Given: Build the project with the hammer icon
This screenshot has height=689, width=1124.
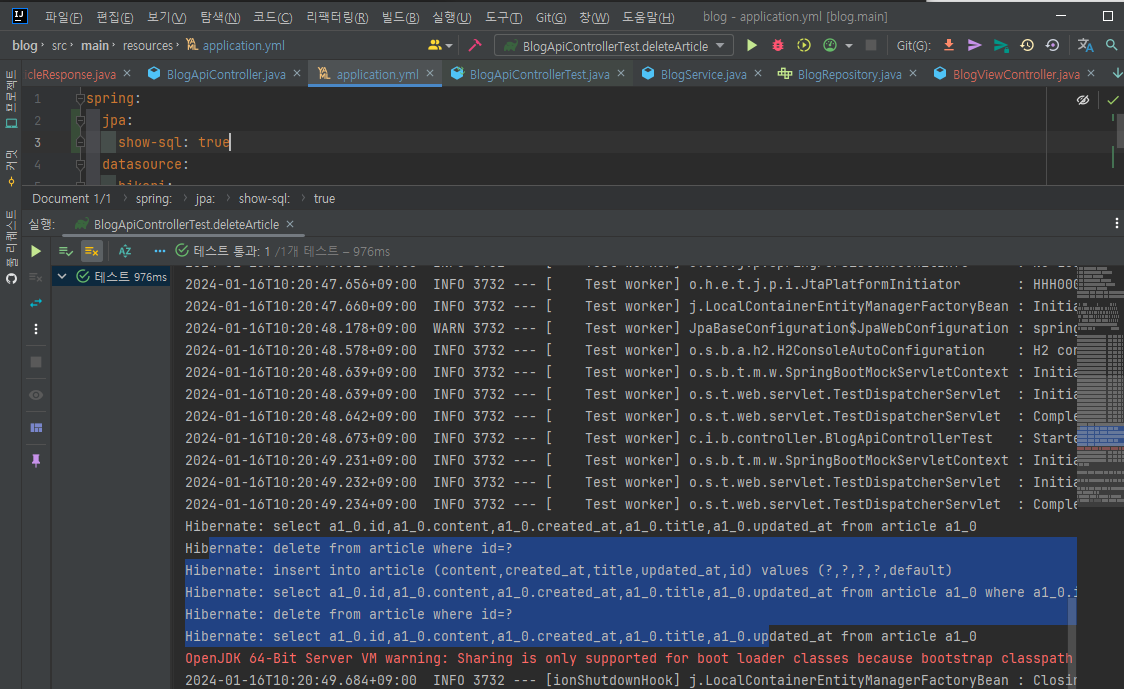Looking at the screenshot, I should (x=475, y=45).
